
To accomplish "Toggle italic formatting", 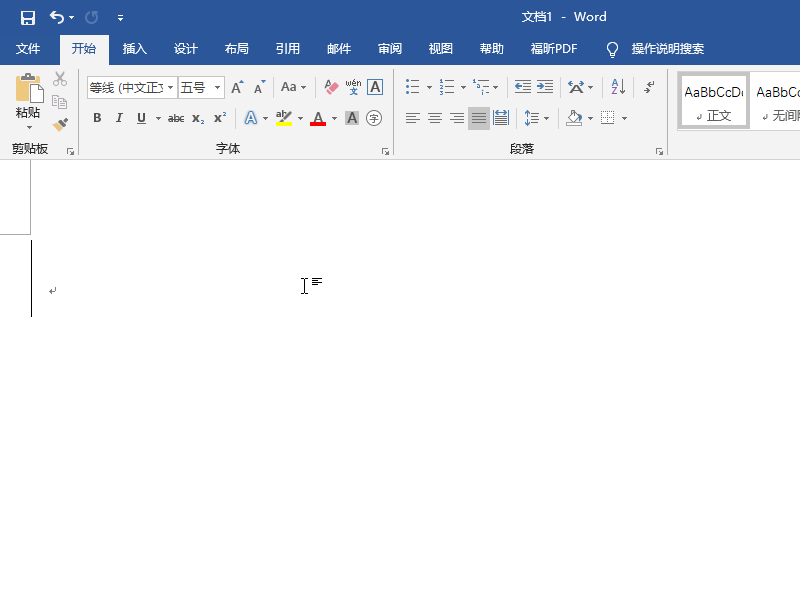I will [x=119, y=118].
